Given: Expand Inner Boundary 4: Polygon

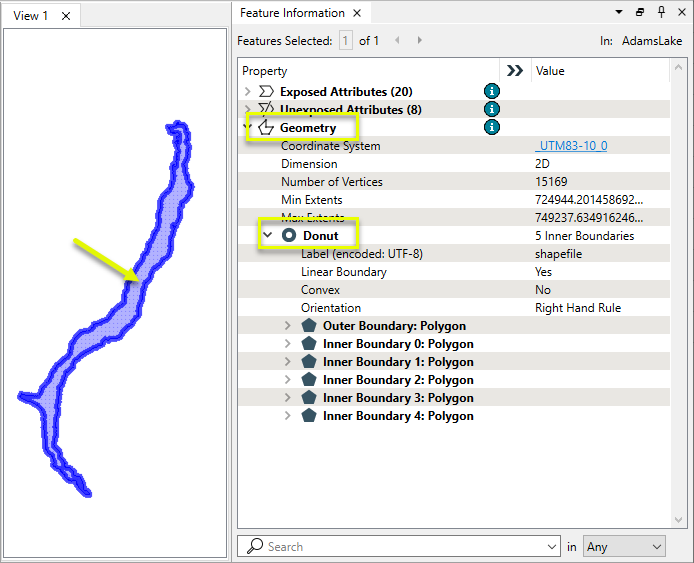Looking at the screenshot, I should point(288,416).
